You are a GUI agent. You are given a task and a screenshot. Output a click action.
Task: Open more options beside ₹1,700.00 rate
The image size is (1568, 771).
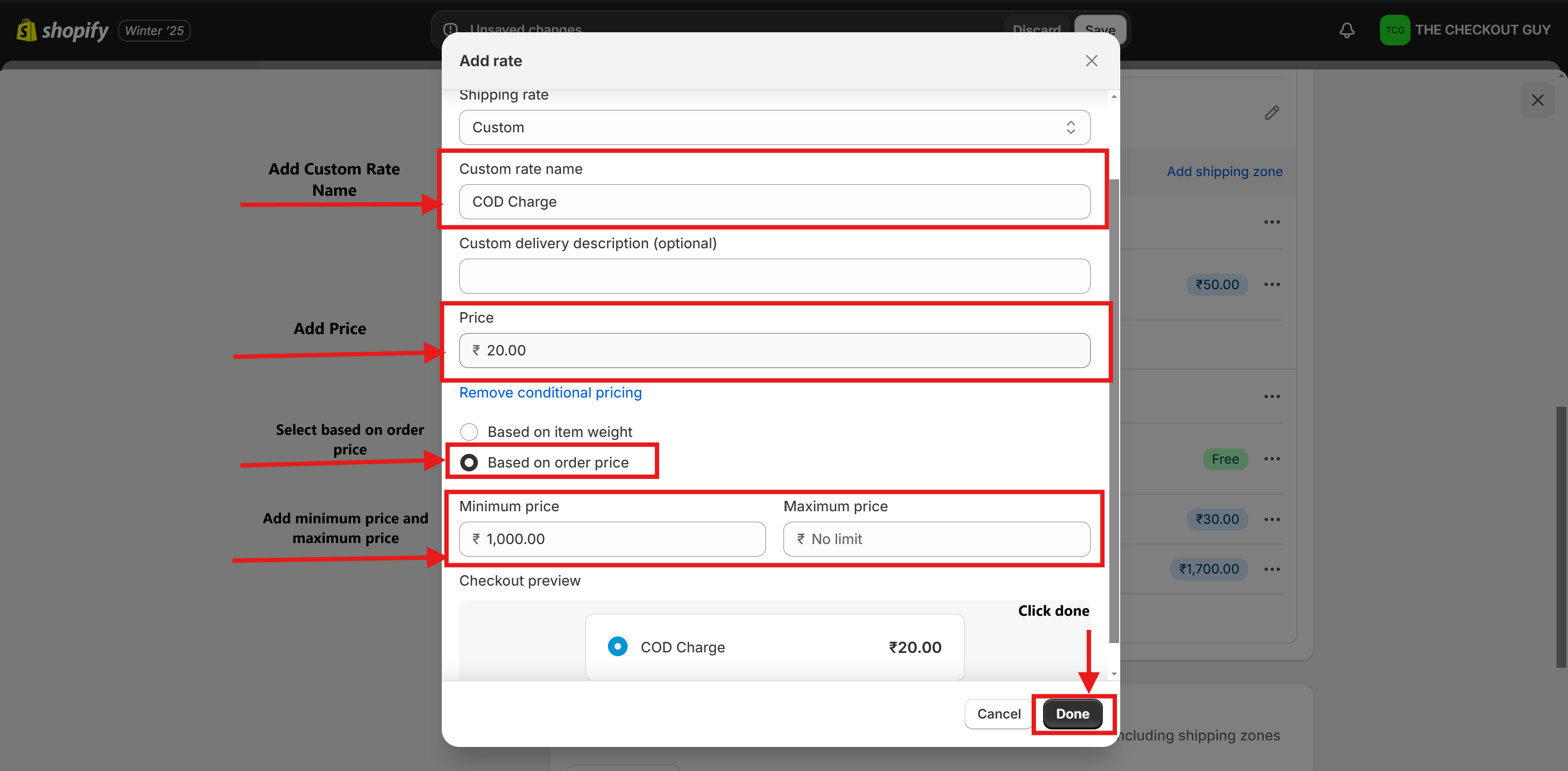(1272, 569)
